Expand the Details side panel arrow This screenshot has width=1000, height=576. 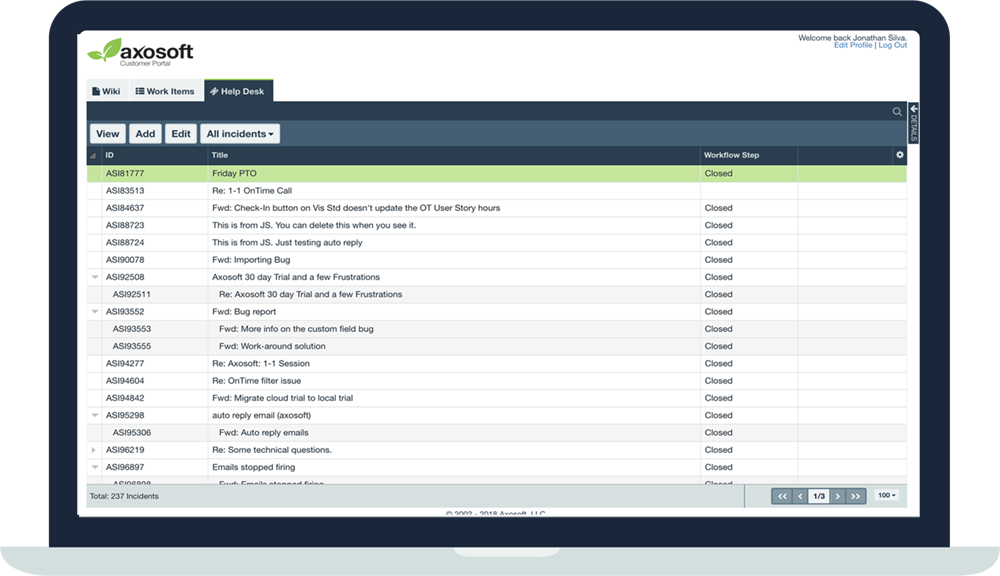pos(913,109)
